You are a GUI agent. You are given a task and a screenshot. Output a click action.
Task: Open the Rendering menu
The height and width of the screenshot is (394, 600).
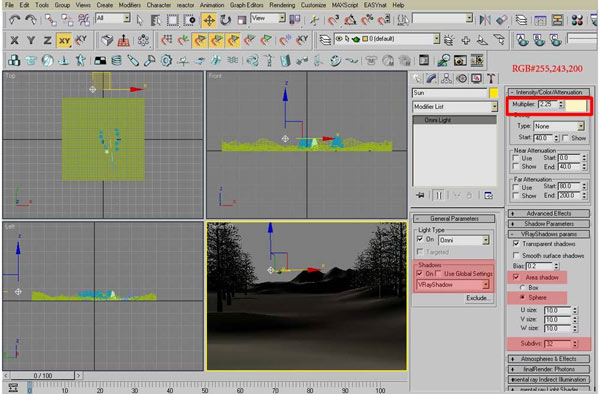[x=282, y=5]
